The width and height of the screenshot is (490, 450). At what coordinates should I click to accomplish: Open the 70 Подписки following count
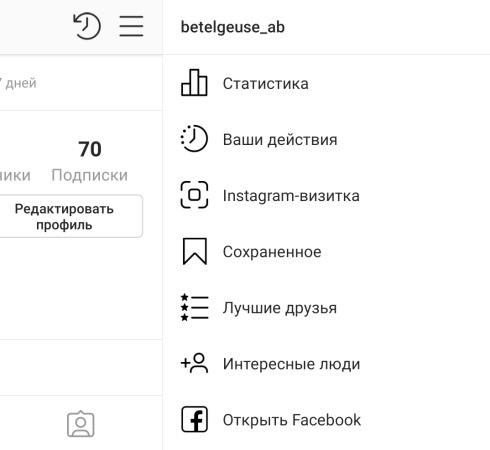click(90, 161)
